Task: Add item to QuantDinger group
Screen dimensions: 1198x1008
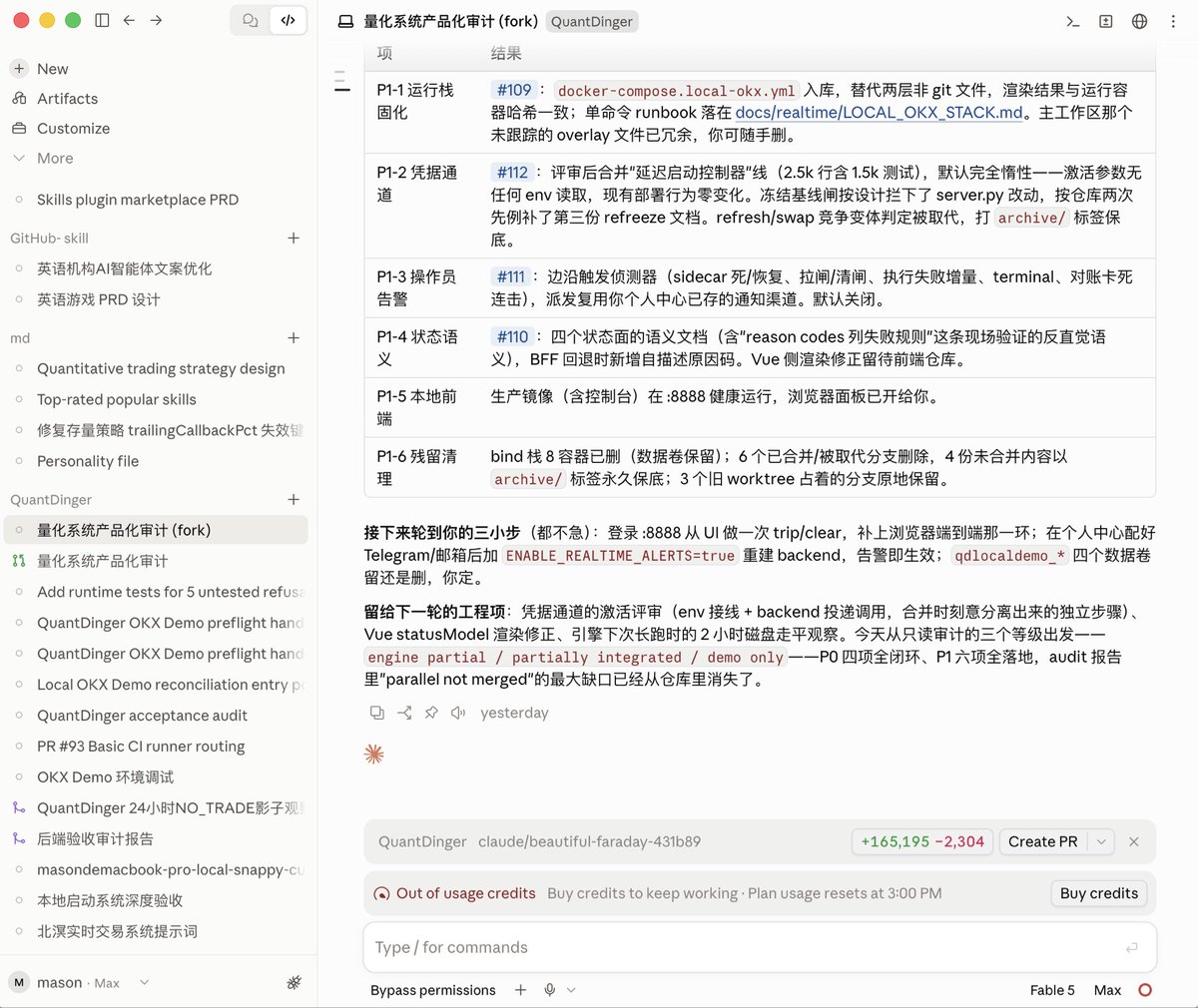Action: [x=294, y=499]
